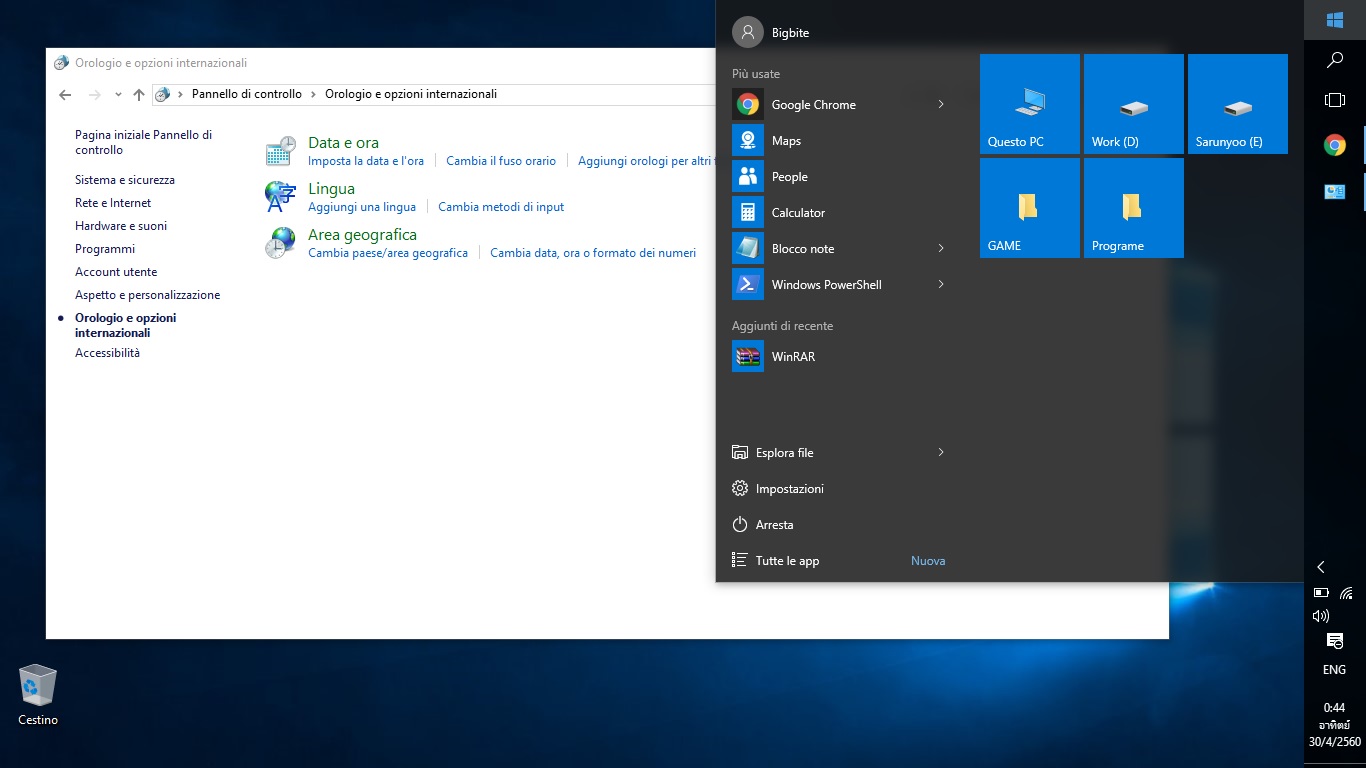Click the Aggiungi una lingua link
1366x768 pixels.
pyautogui.click(x=362, y=207)
